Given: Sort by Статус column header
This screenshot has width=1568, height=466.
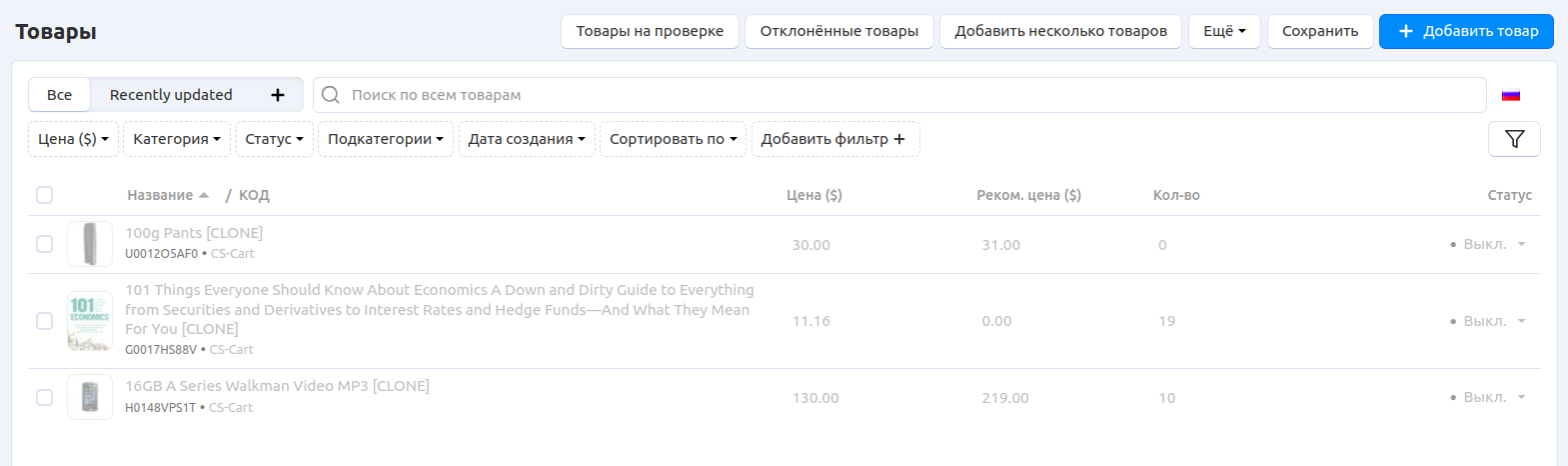Looking at the screenshot, I should (x=1509, y=195).
